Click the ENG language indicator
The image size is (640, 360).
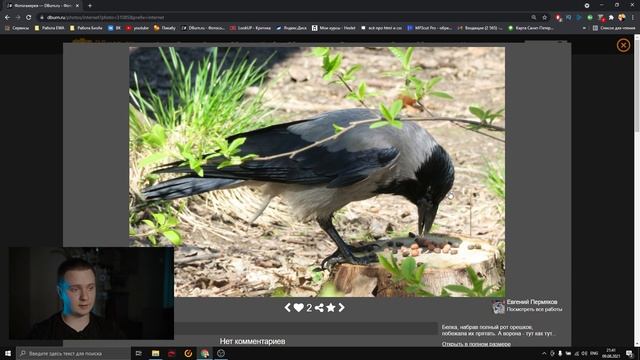coord(594,353)
